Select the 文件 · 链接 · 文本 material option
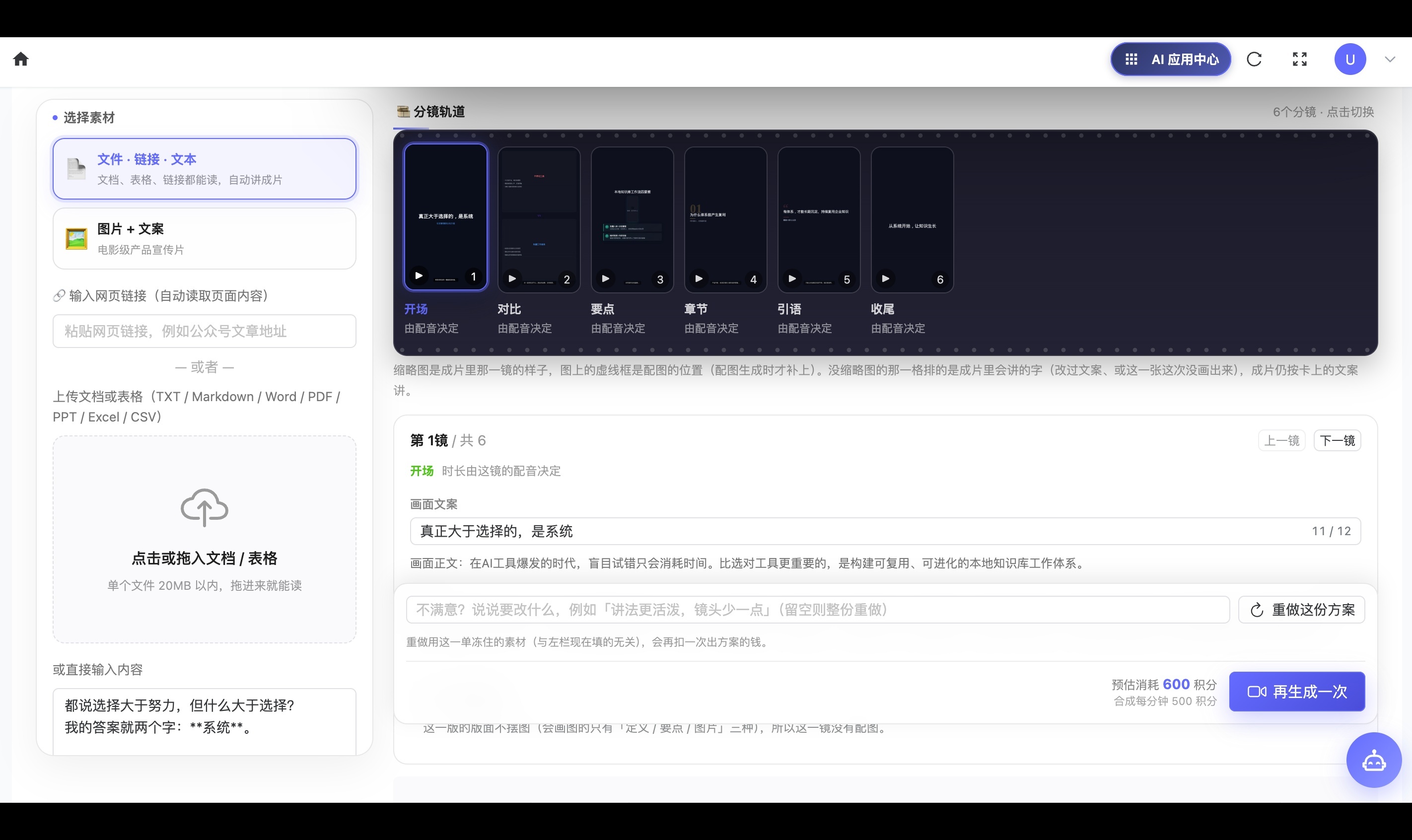Screen dimensions: 1412x840 tap(204, 169)
